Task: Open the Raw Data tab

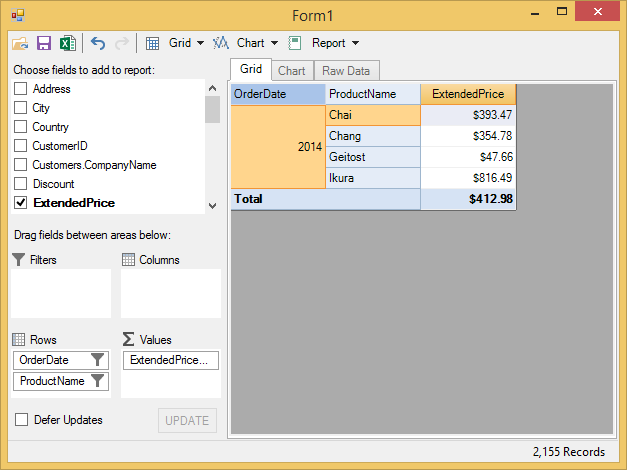Action: pos(346,71)
